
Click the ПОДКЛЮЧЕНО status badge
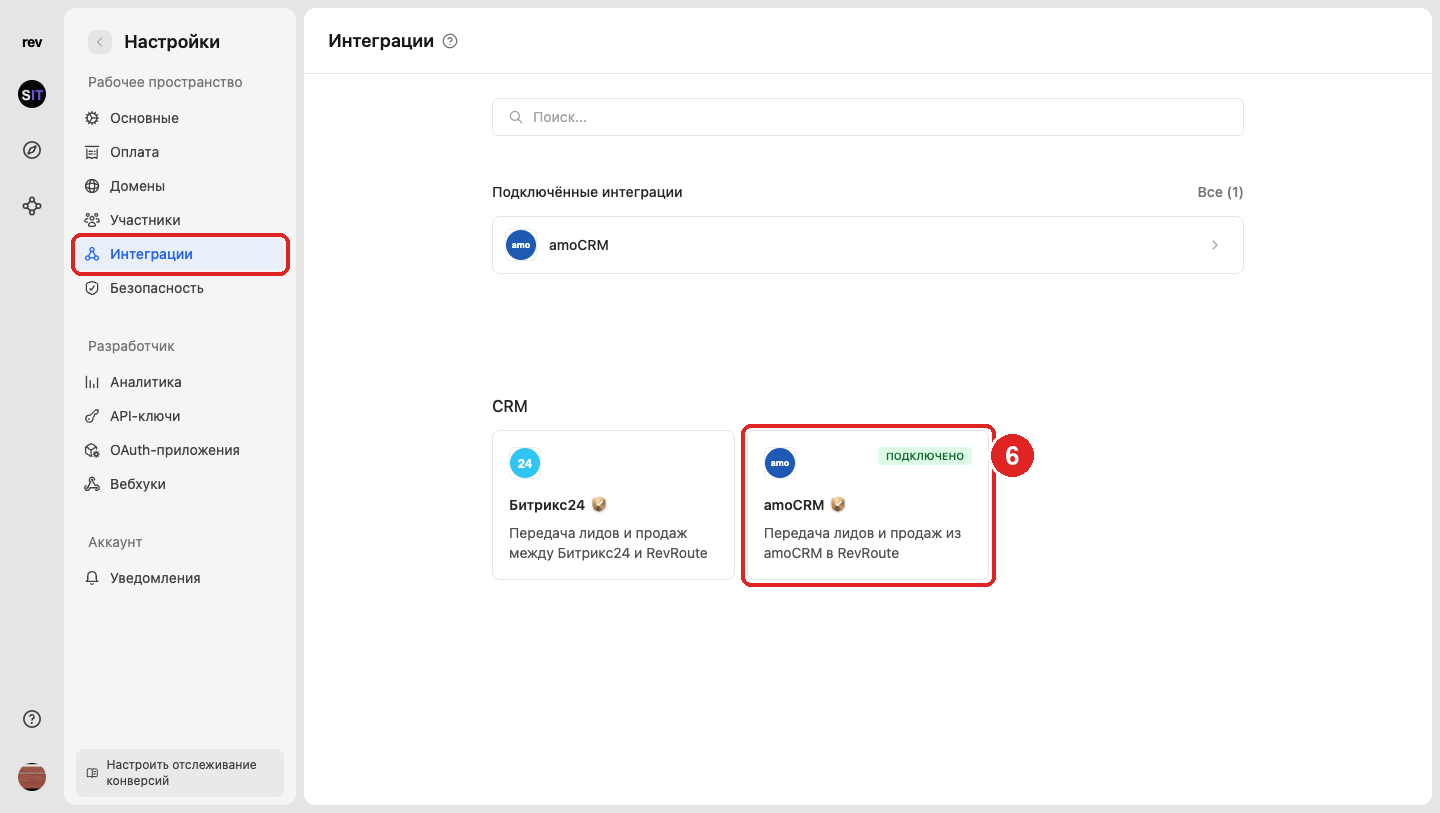[x=925, y=456]
